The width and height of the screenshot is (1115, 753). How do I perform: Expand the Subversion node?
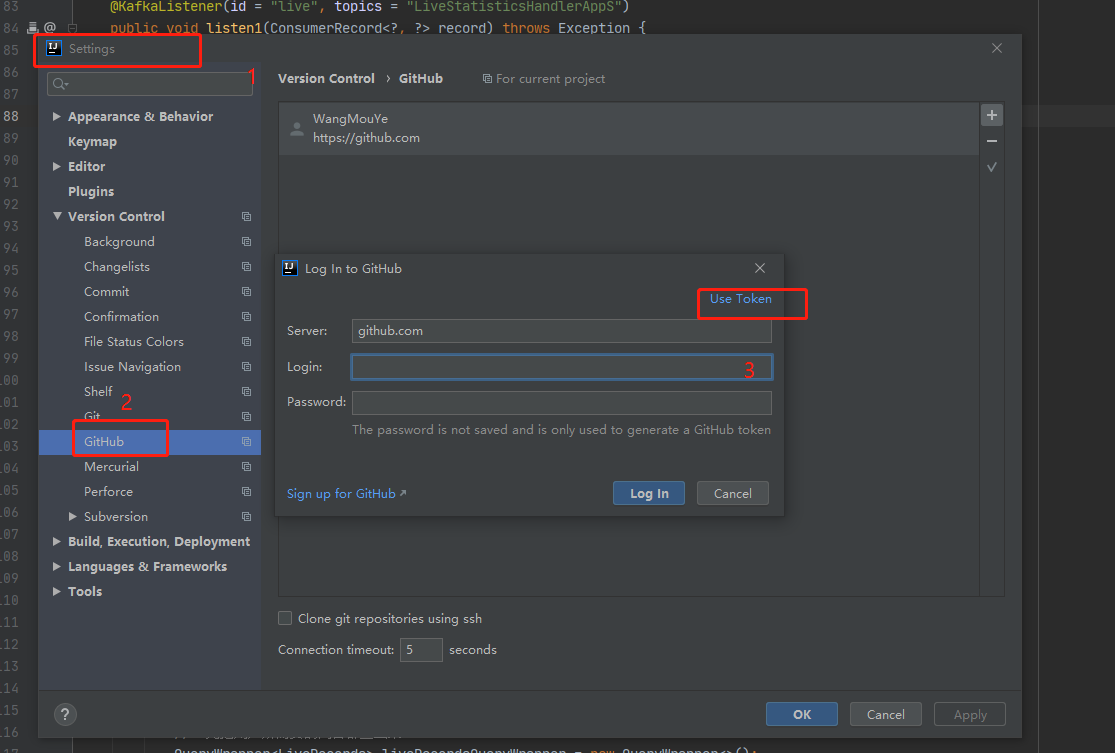tap(72, 516)
